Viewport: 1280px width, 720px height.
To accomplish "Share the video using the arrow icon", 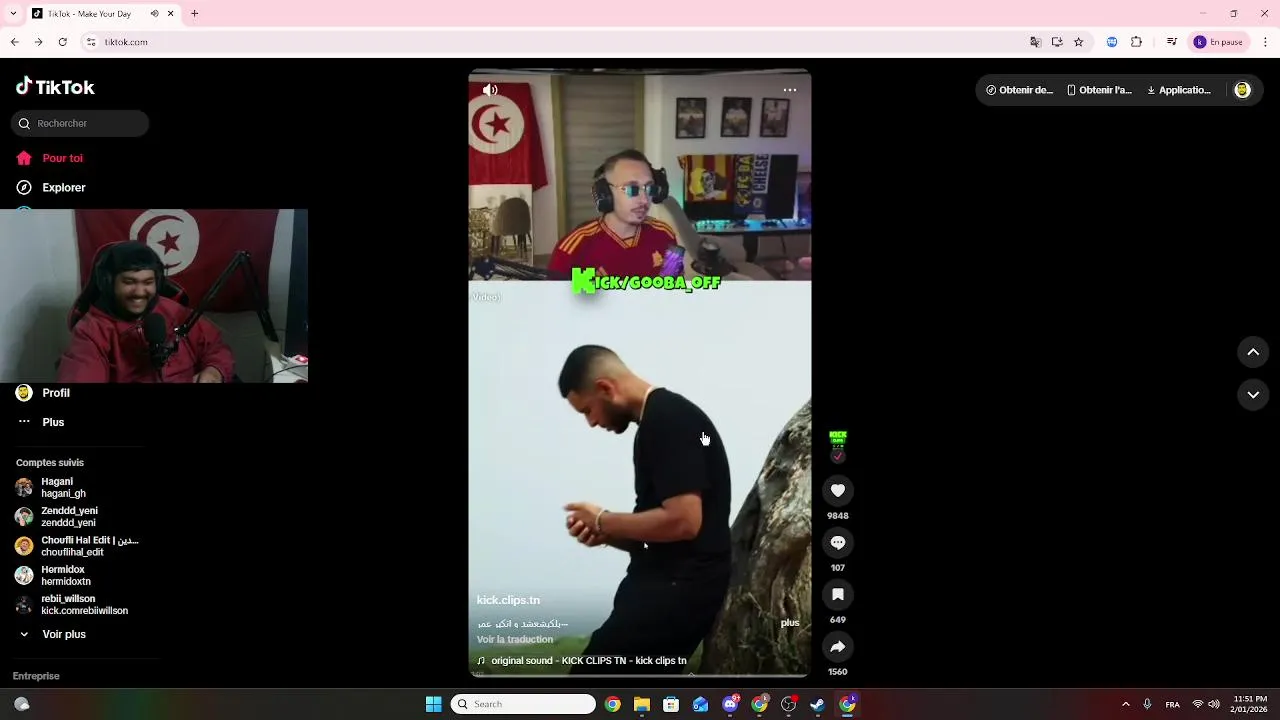I will point(838,646).
